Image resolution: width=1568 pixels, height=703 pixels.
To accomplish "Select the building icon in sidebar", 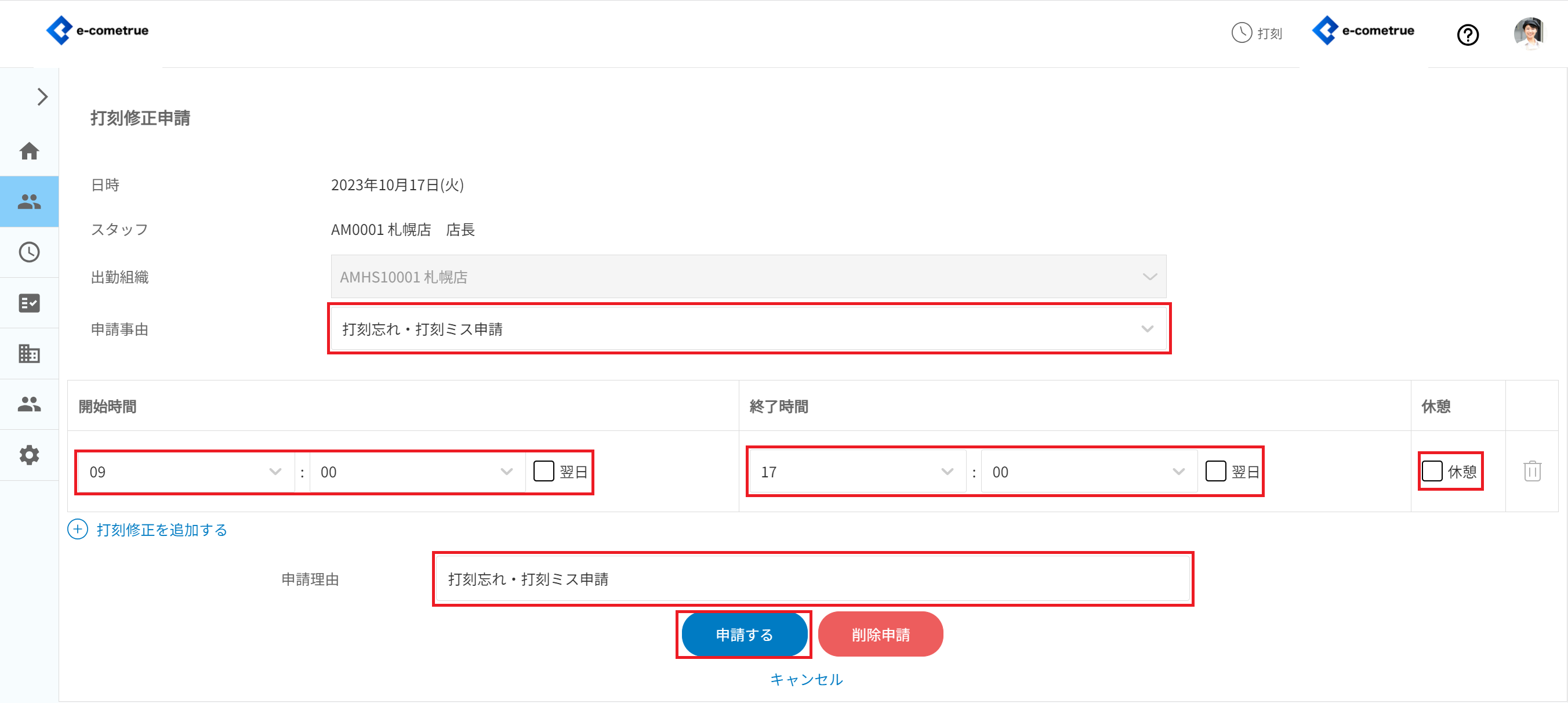I will (29, 354).
